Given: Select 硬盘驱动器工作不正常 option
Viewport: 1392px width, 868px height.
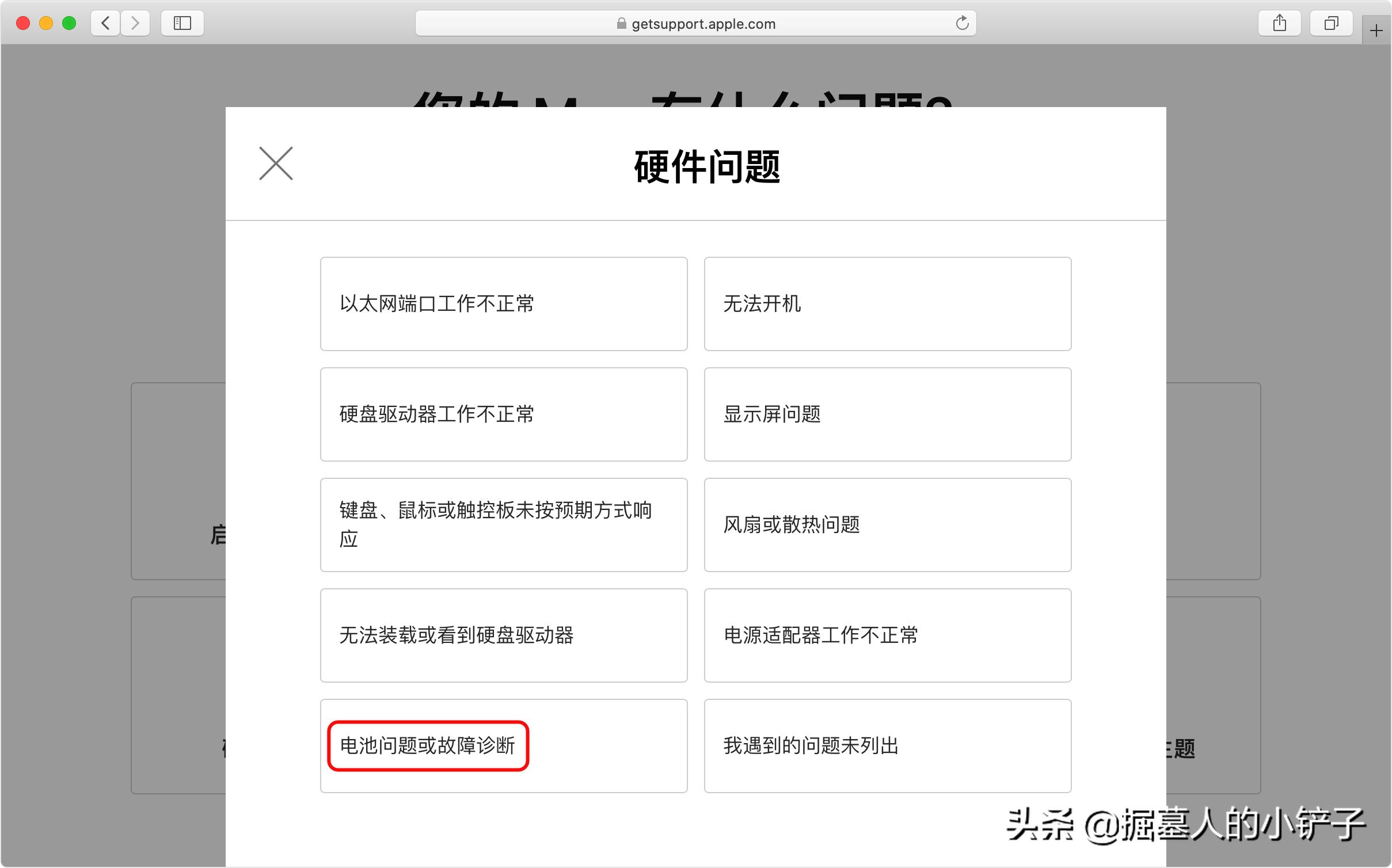Looking at the screenshot, I should 504,414.
